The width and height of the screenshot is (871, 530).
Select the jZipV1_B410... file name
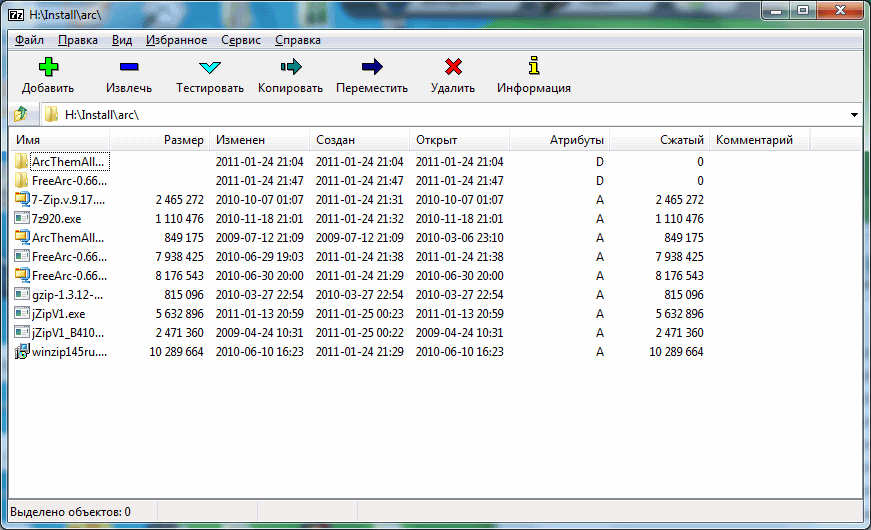coord(68,333)
